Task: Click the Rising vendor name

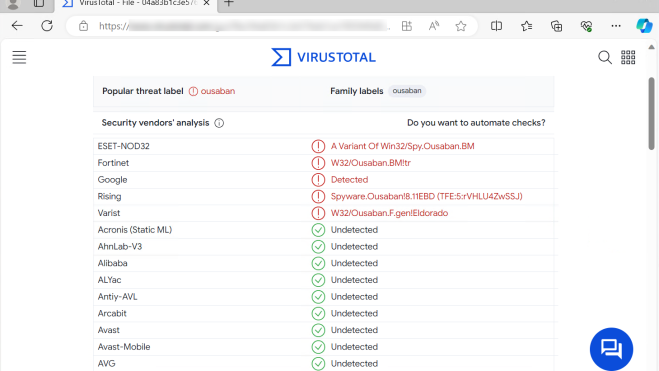Action: point(109,196)
